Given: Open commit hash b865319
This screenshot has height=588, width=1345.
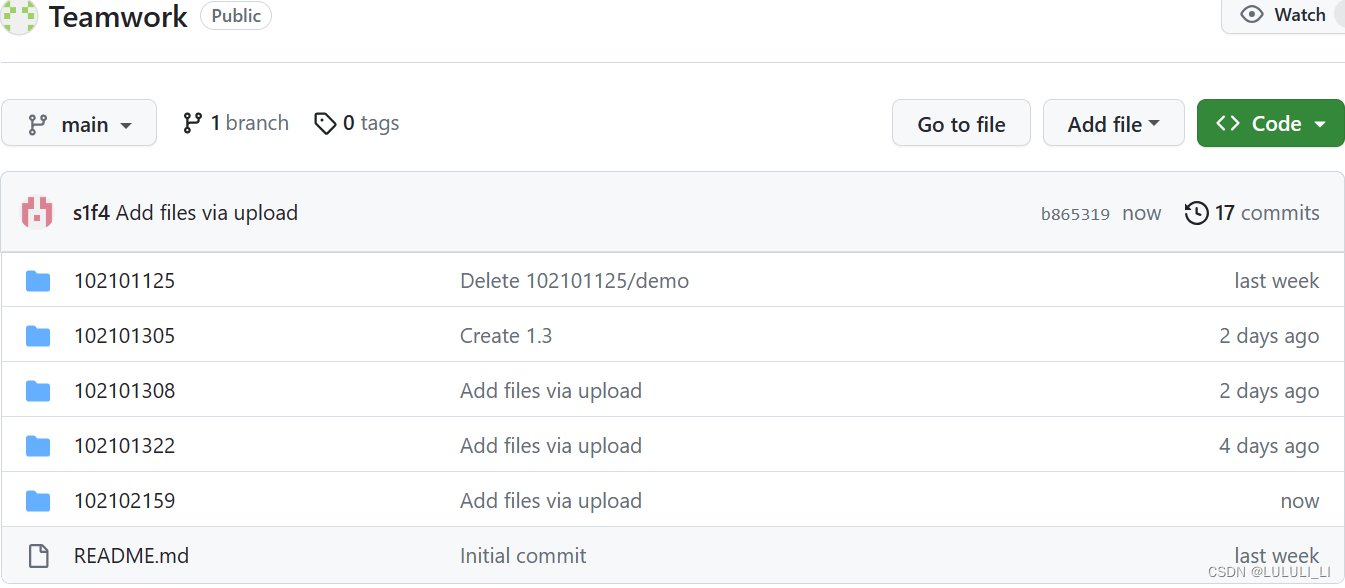Looking at the screenshot, I should [x=1075, y=214].
